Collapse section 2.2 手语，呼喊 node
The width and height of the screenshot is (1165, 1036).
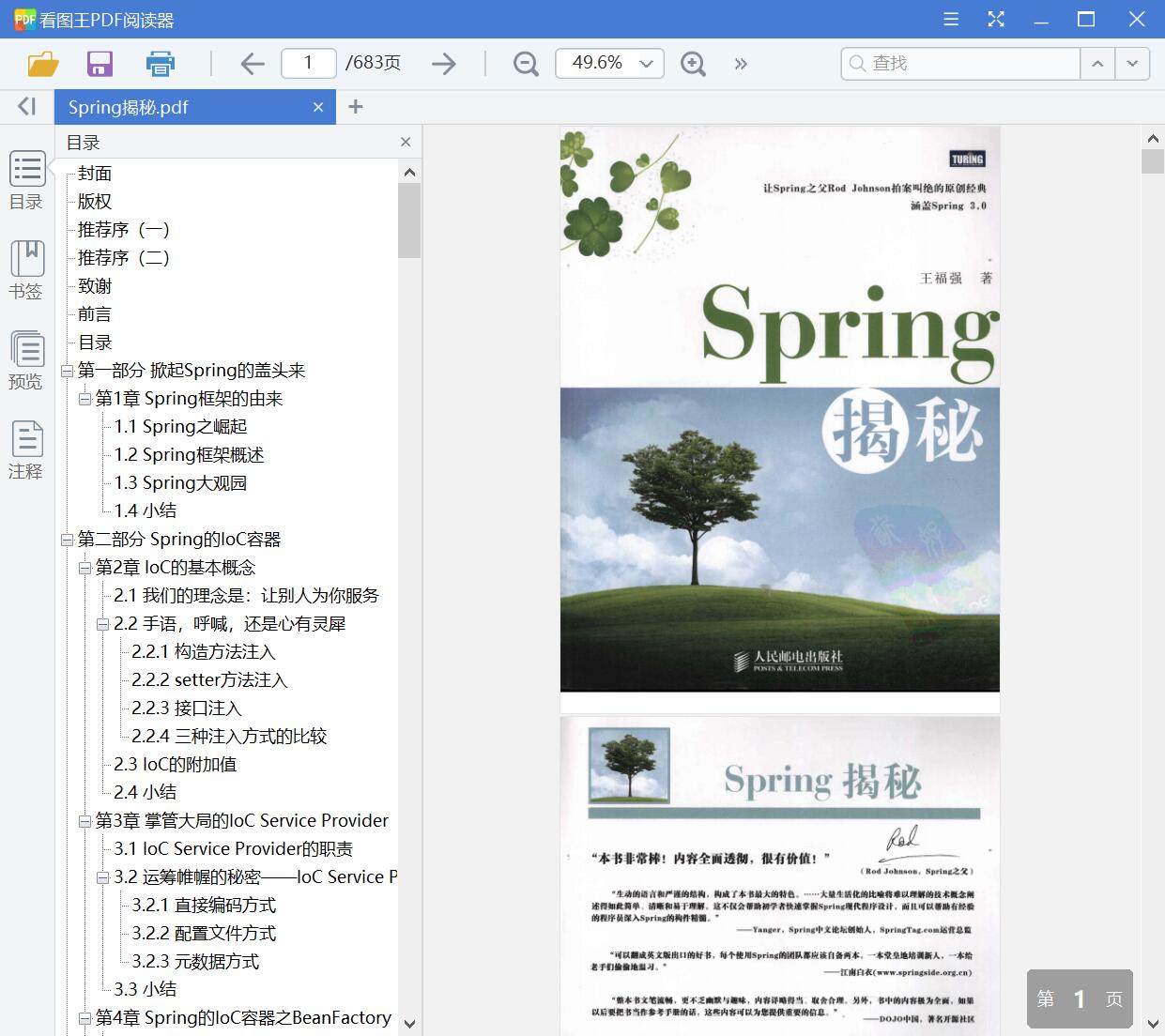[103, 624]
